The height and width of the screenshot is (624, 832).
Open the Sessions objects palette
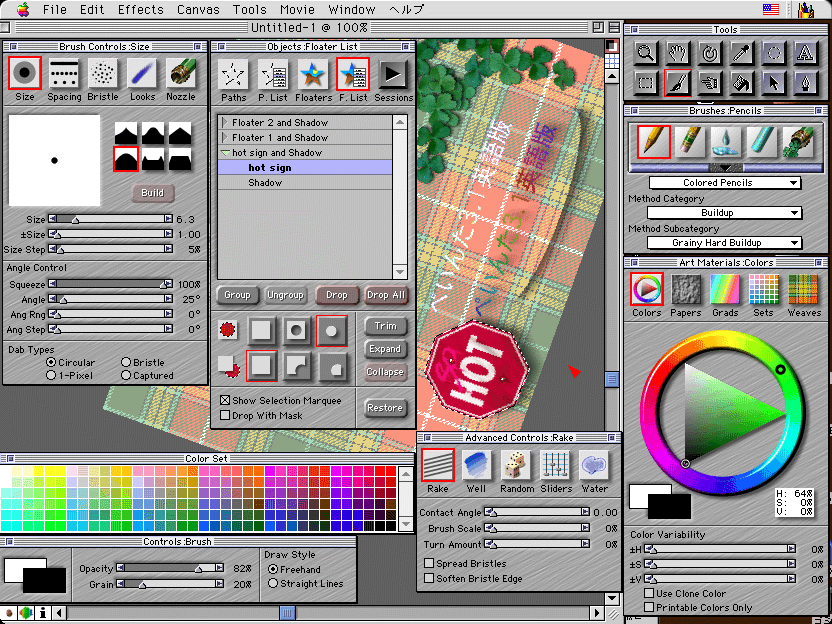393,80
